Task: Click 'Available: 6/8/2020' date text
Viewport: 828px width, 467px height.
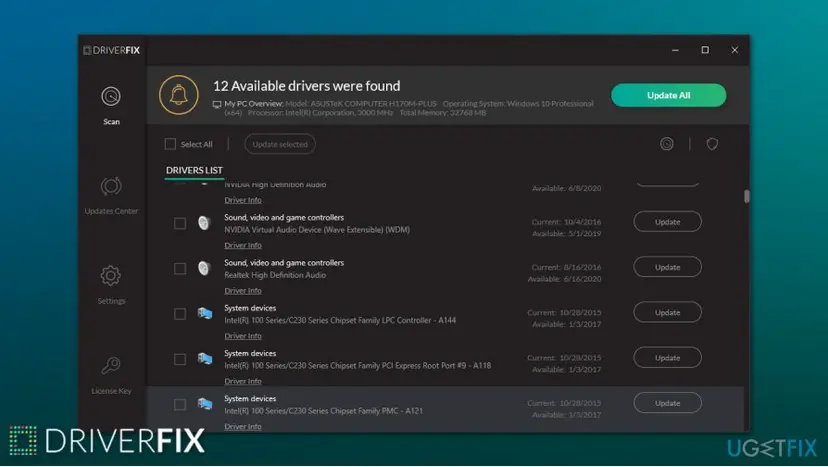Action: [566, 188]
